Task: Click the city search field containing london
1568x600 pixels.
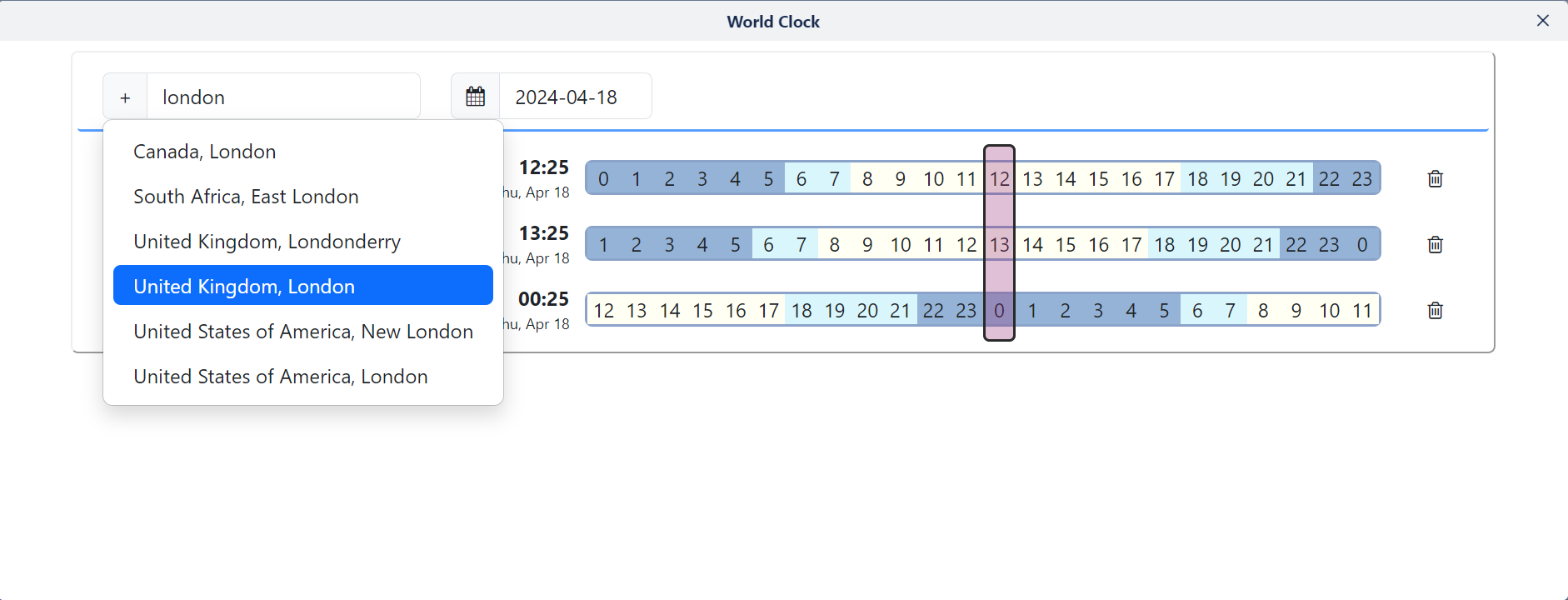Action: (283, 97)
